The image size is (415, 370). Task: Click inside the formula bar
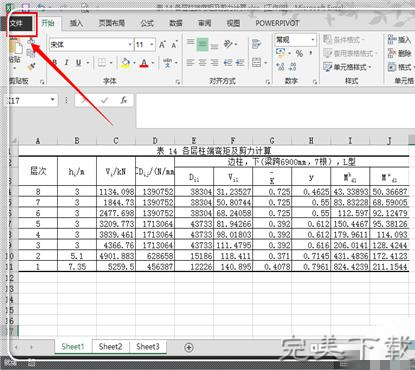tap(275, 111)
